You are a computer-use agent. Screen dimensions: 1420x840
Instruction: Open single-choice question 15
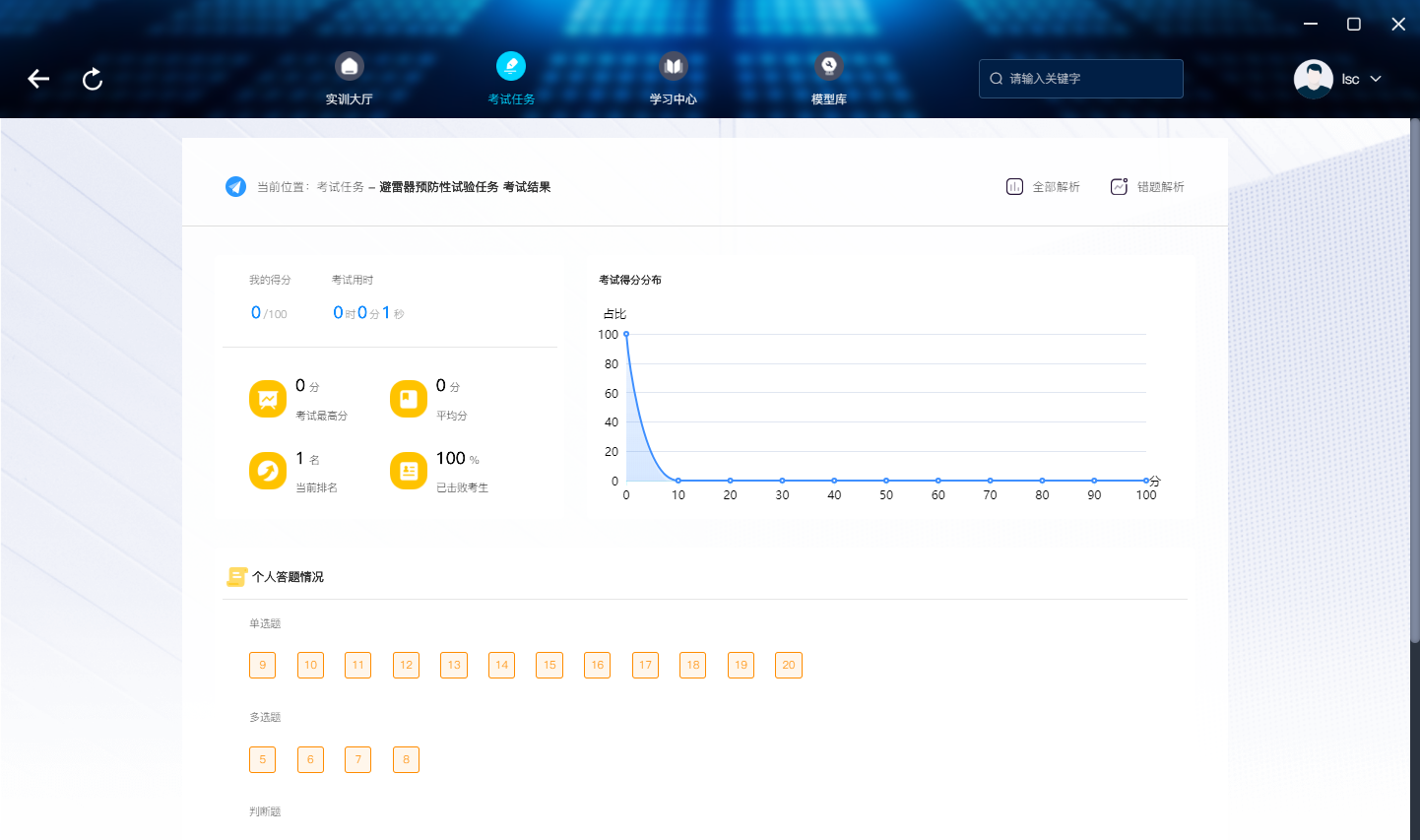(549, 665)
